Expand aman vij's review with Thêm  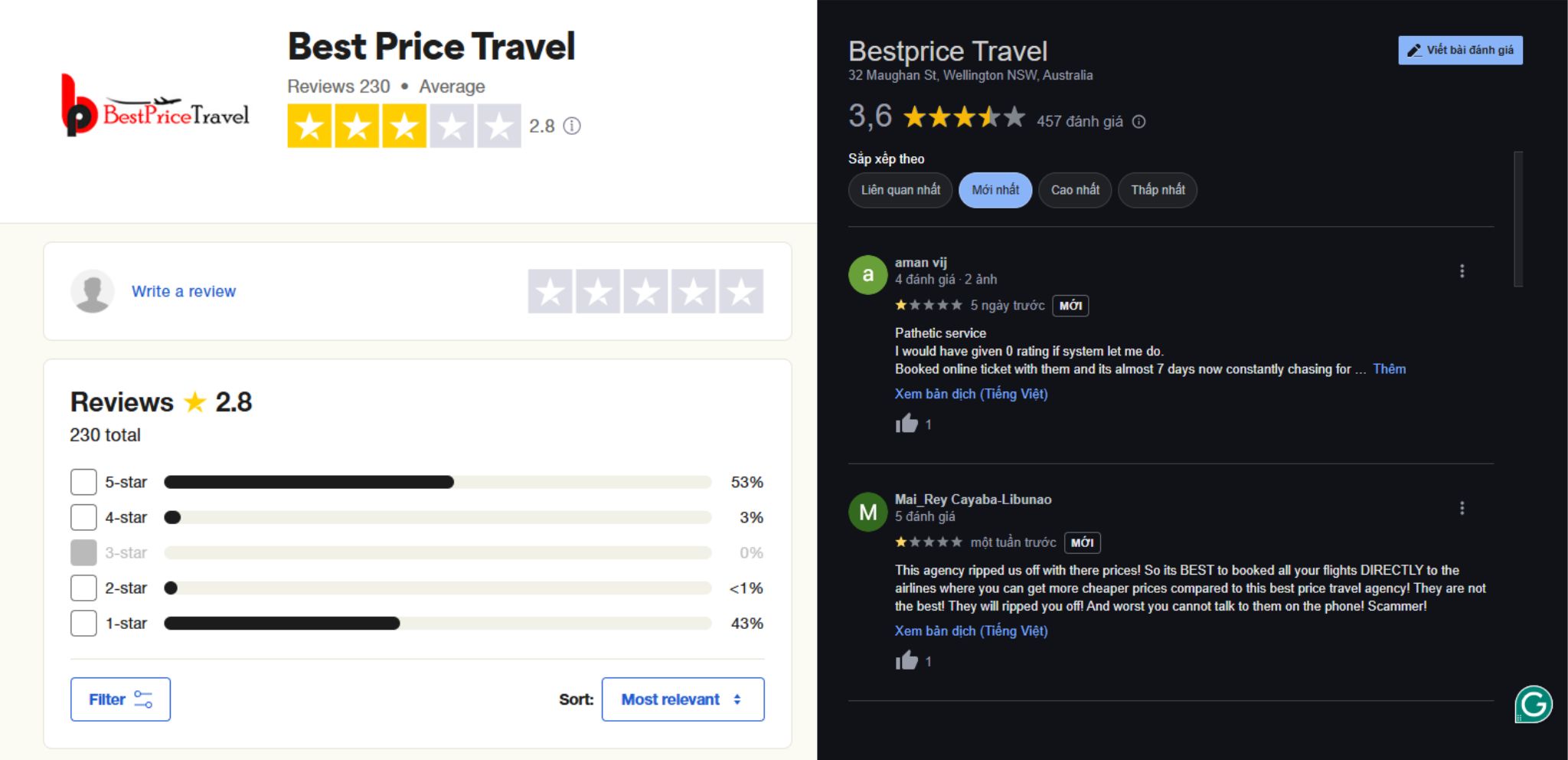click(1390, 369)
